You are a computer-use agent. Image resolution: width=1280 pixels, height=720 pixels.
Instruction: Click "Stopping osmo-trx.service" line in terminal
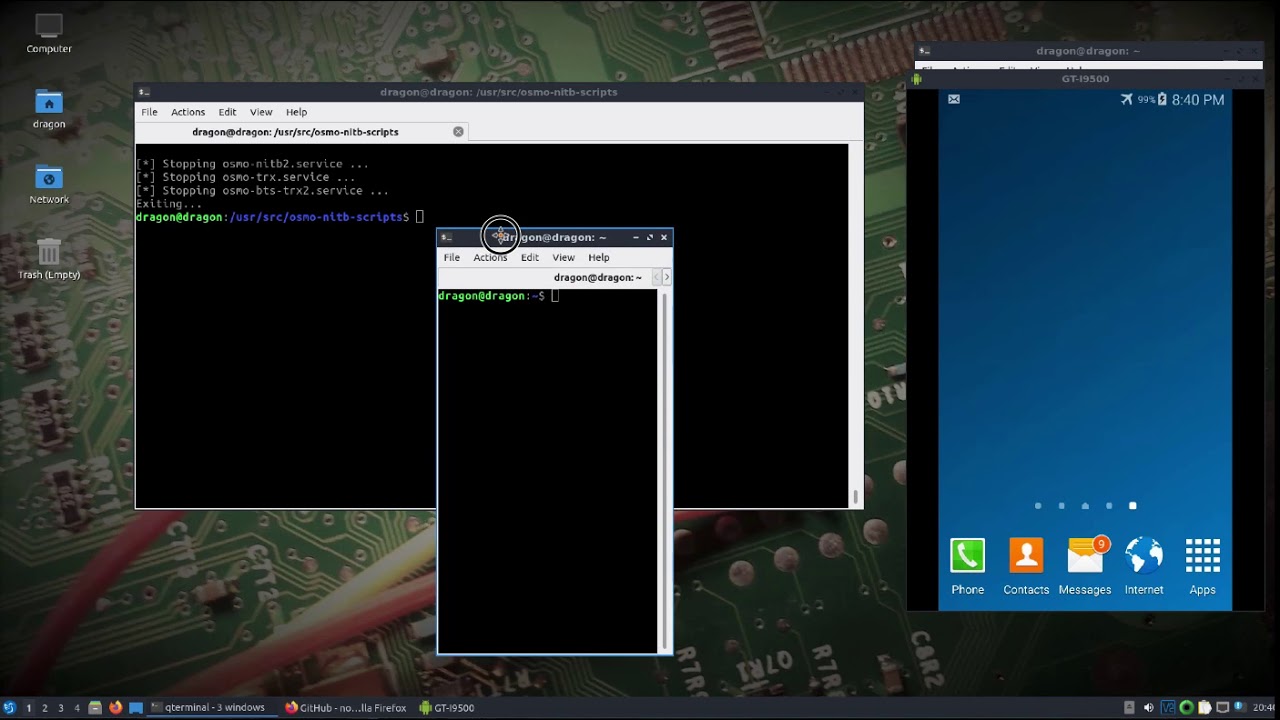(x=246, y=177)
